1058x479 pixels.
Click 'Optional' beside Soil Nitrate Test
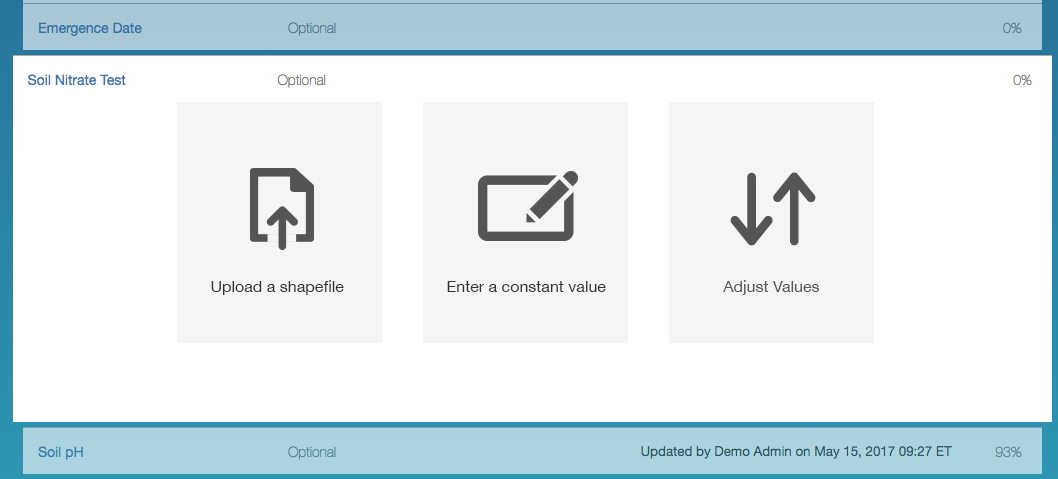pos(302,80)
